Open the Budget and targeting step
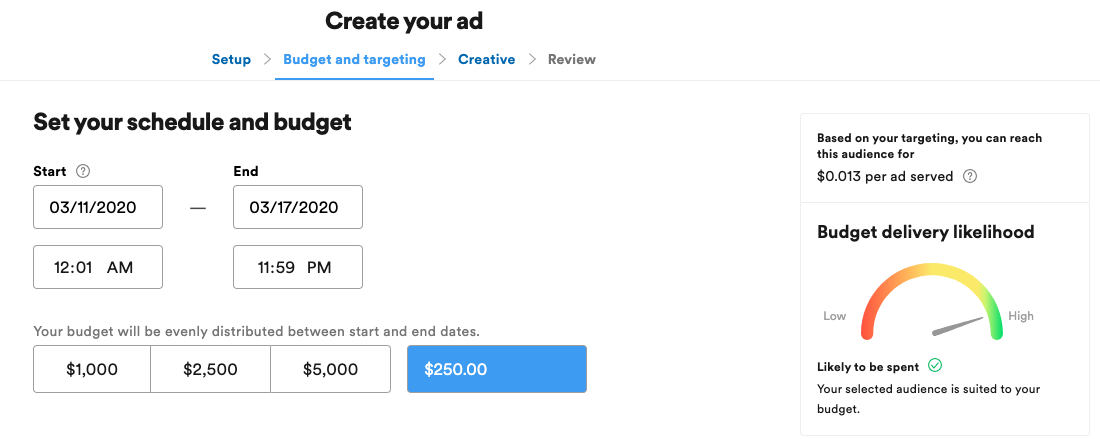Viewport: 1100px width, 439px height. (x=354, y=60)
